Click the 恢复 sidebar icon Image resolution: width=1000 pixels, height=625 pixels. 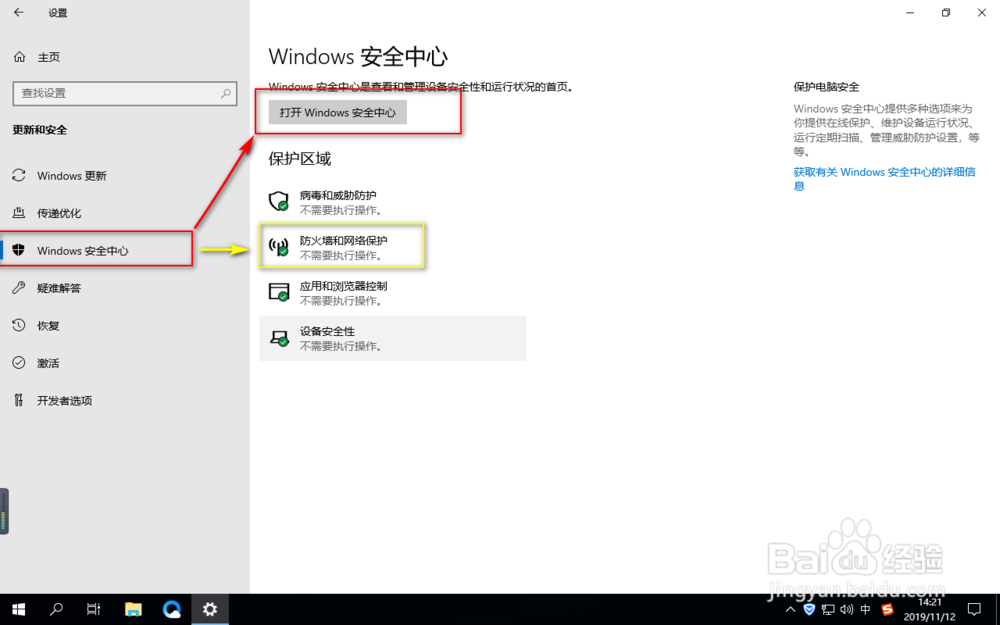17,325
